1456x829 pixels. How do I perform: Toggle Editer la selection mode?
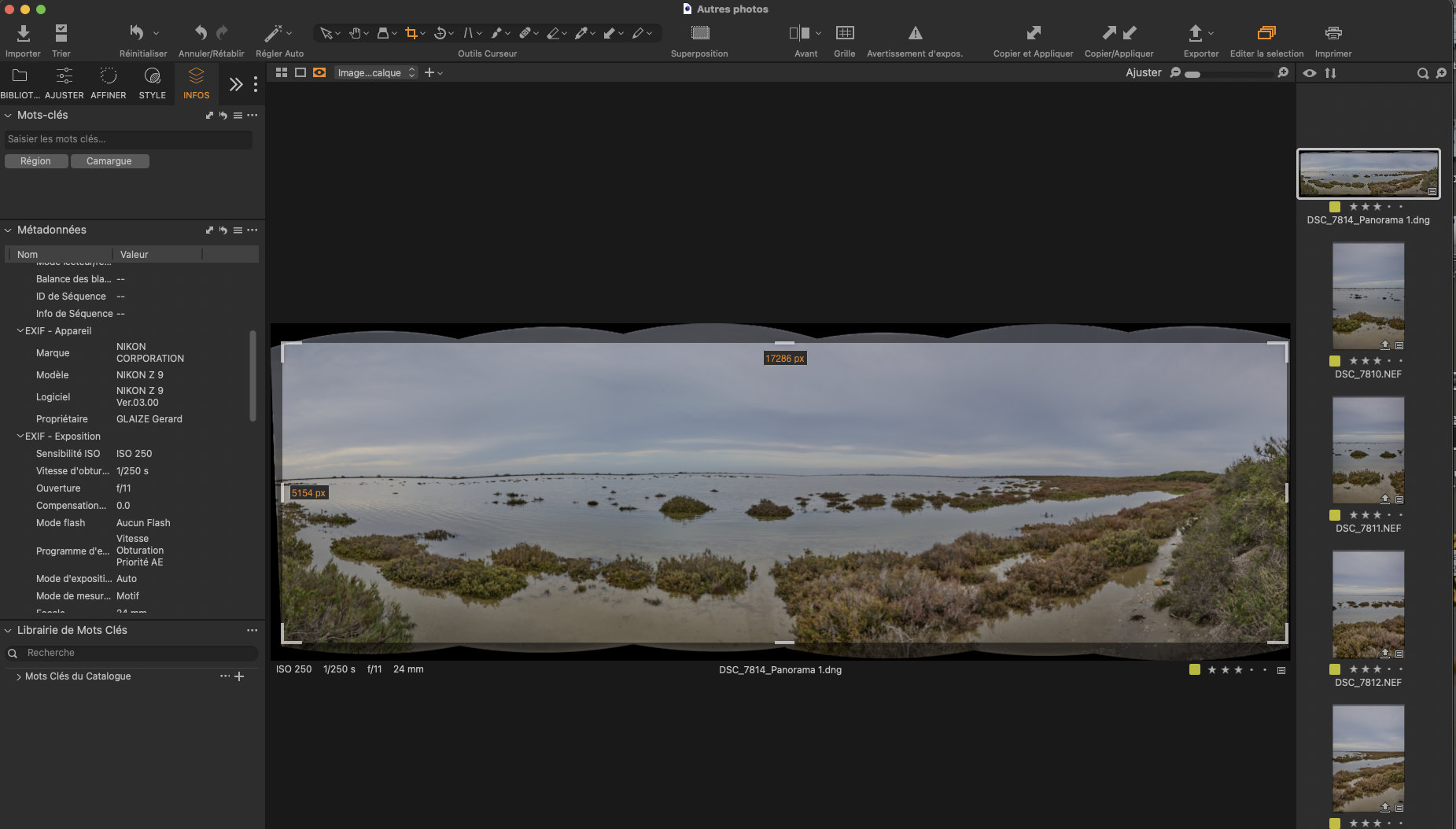click(x=1266, y=33)
